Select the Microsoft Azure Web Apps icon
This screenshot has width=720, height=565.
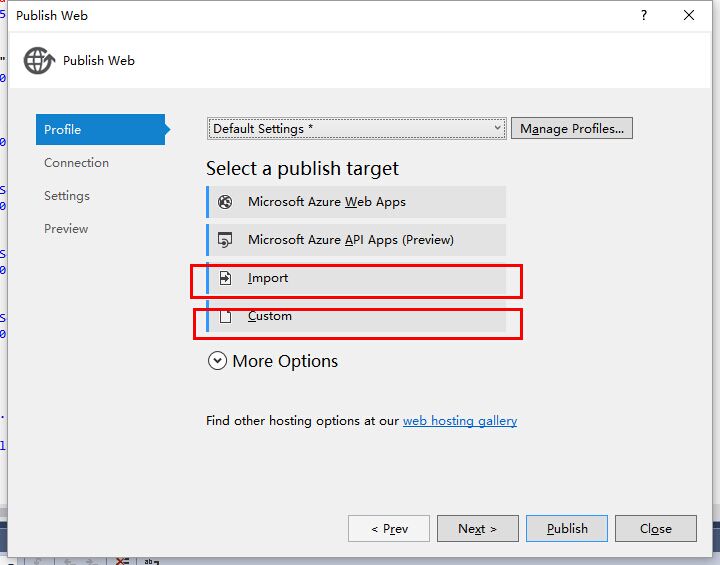[x=226, y=202]
